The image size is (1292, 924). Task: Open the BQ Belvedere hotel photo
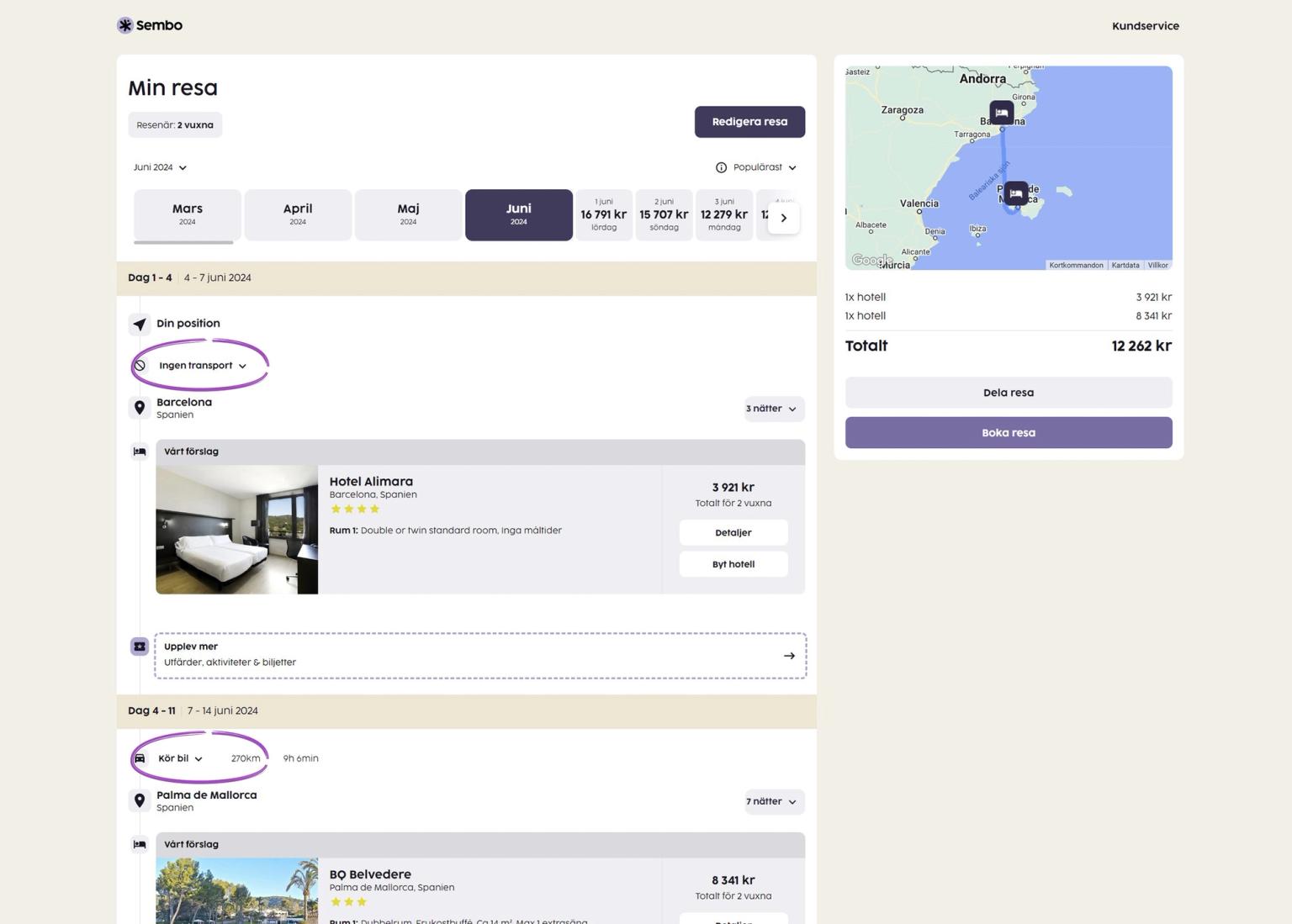click(237, 891)
